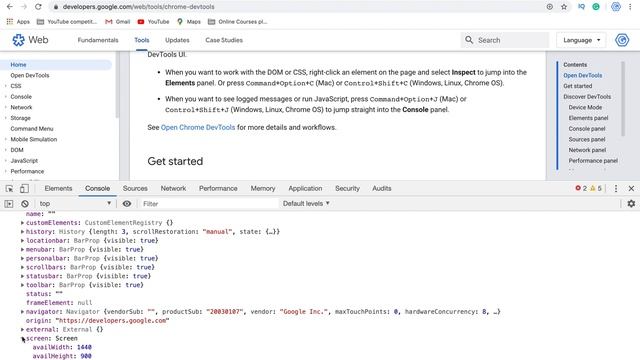This screenshot has width=640, height=360.
Task: Jump to Device Mode in Contents
Action: [585, 107]
